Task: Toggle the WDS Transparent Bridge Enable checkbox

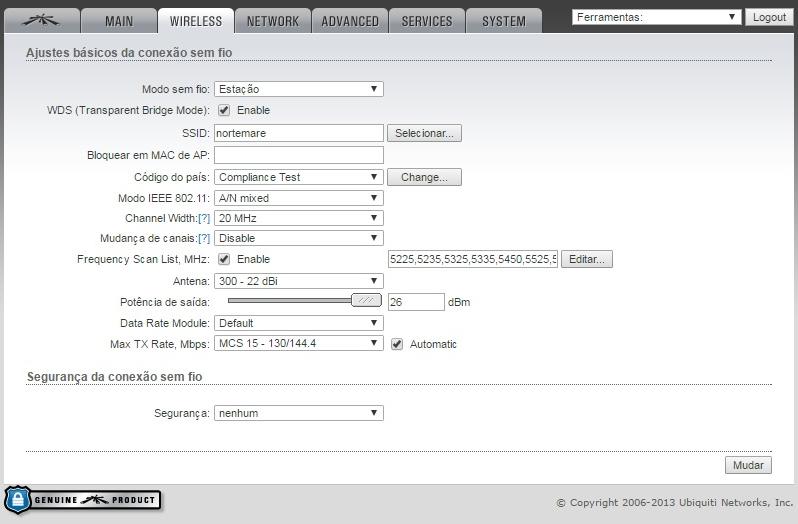Action: tap(224, 110)
